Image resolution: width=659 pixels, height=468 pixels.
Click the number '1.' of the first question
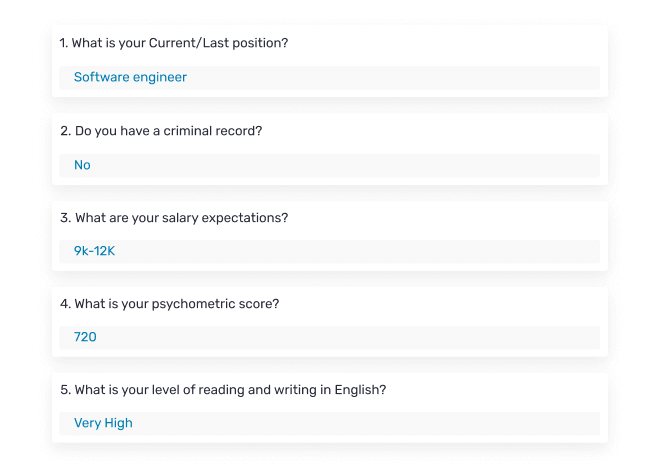(x=64, y=43)
